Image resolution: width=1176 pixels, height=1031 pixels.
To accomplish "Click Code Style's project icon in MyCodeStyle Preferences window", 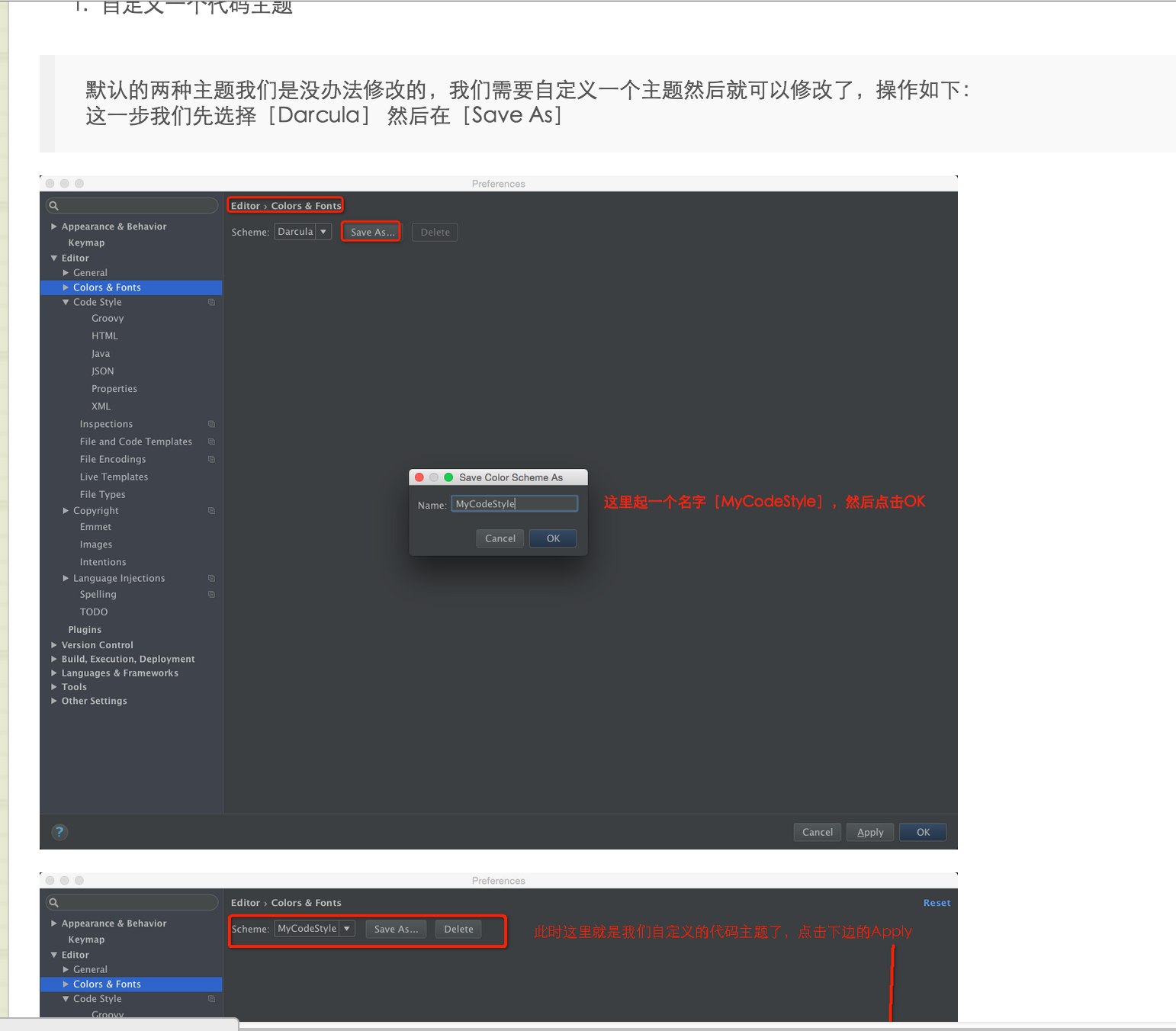I will [211, 999].
